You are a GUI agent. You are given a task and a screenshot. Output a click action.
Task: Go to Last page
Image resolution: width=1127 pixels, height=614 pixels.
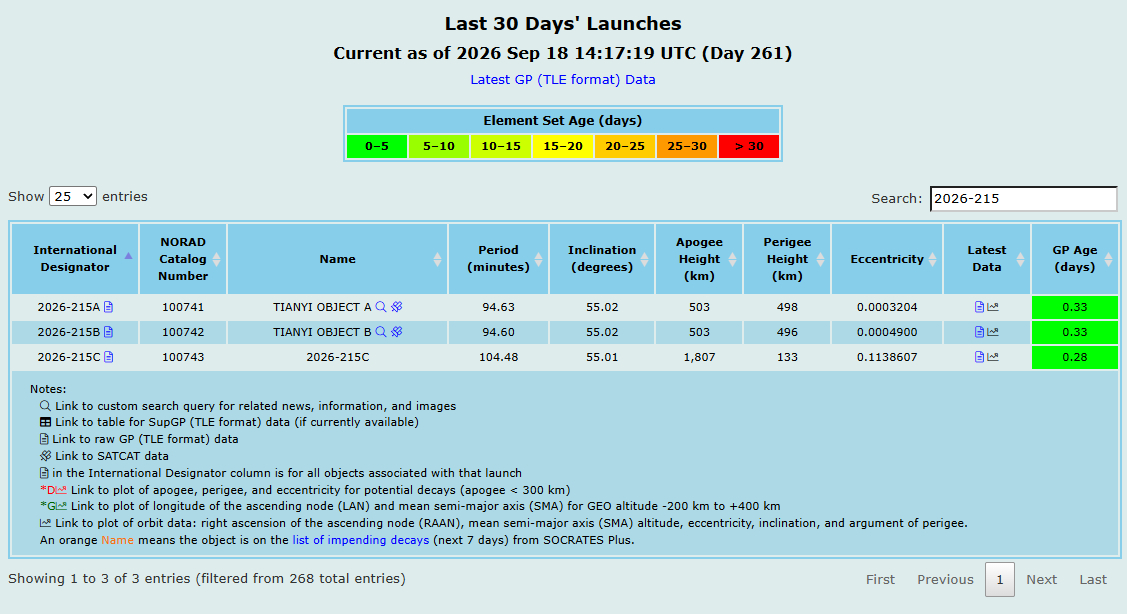[x=1093, y=579]
